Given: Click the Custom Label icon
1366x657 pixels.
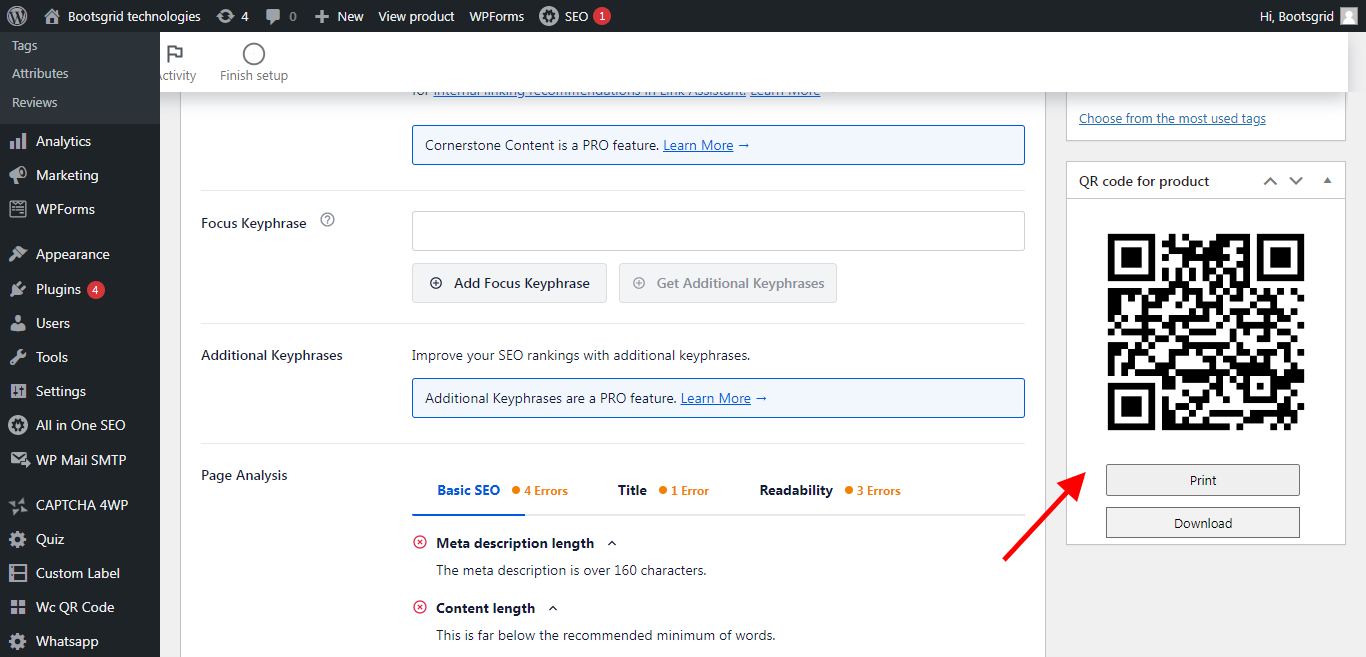Looking at the screenshot, I should (18, 574).
